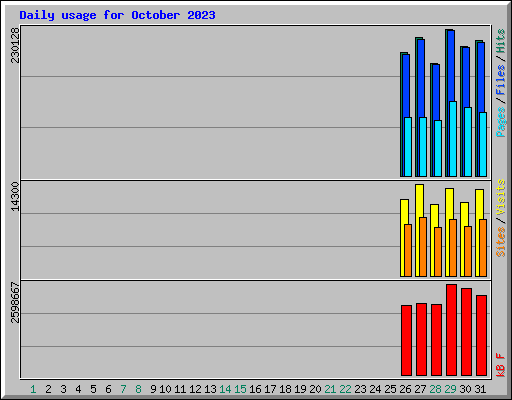Click the orange sites bar for day 30

(468, 251)
